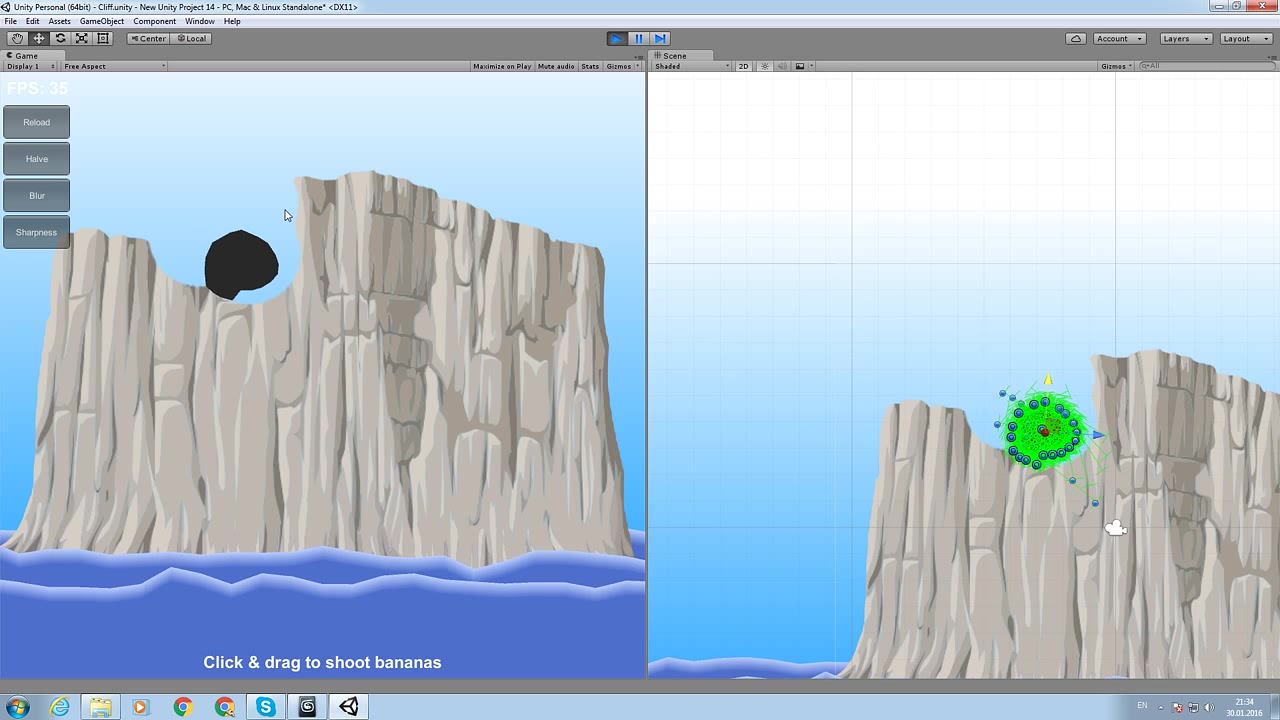Open the GameObject menu
Screen dimensions: 1280x720
coord(102,21)
